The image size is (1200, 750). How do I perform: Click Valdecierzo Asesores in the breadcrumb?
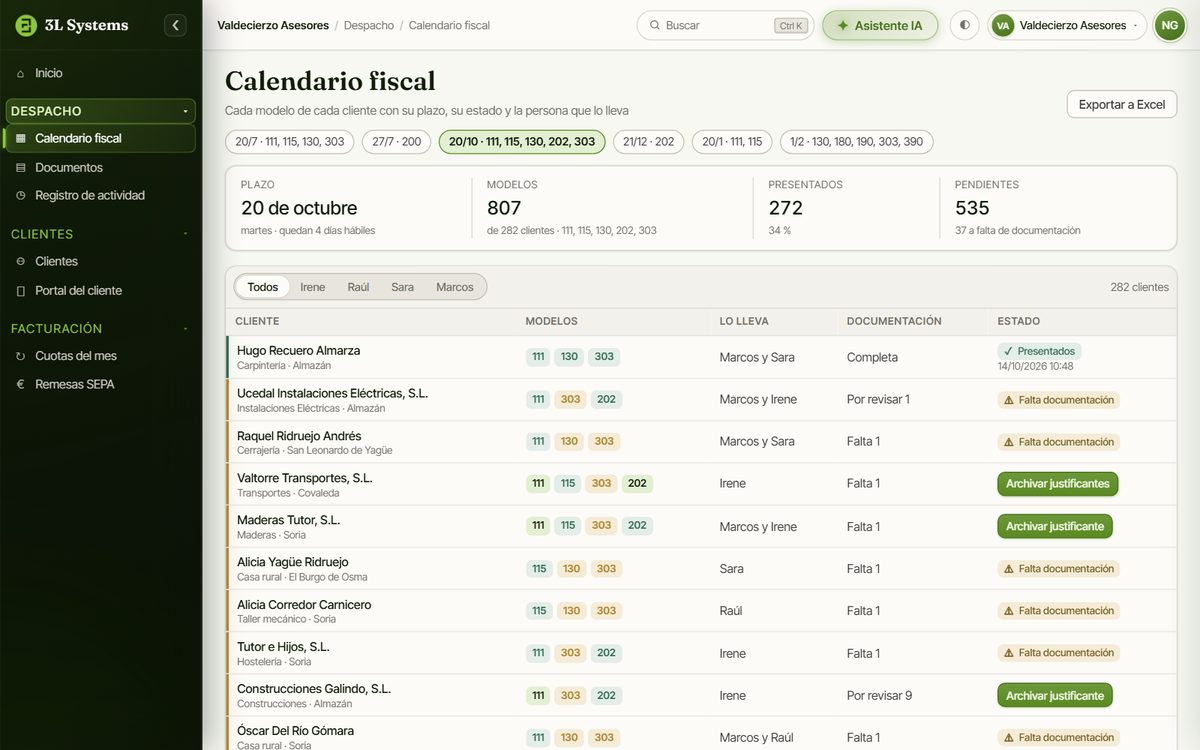click(273, 25)
